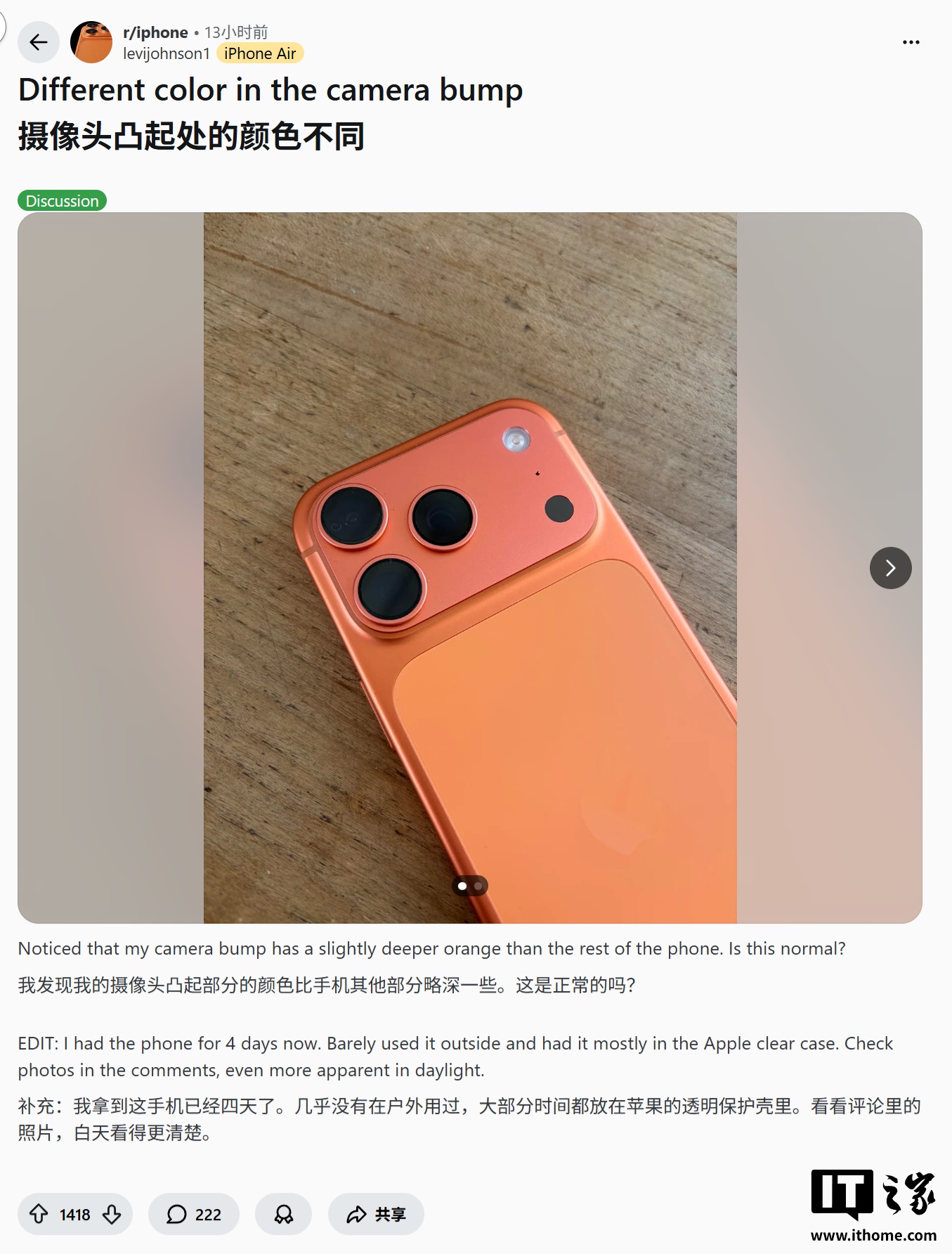Select the first gallery pagination dot

click(462, 886)
